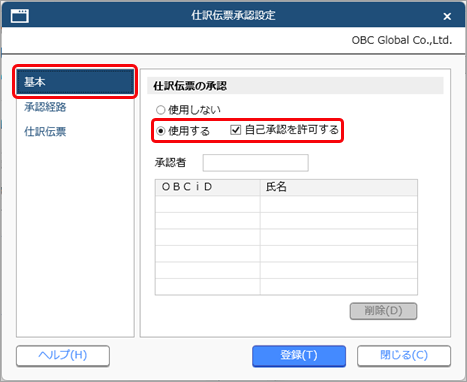Image resolution: width=467 pixels, height=382 pixels.
Task: Select the 使用しない radio button
Action: [161, 110]
